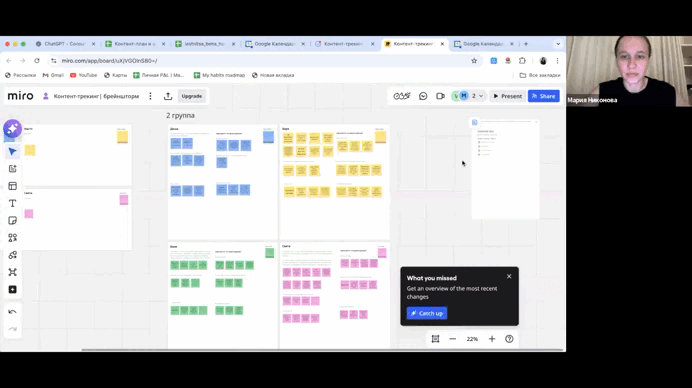Select the pen drawing tool
Viewport: 692px width, 388px height.
pyautogui.click(x=12, y=255)
